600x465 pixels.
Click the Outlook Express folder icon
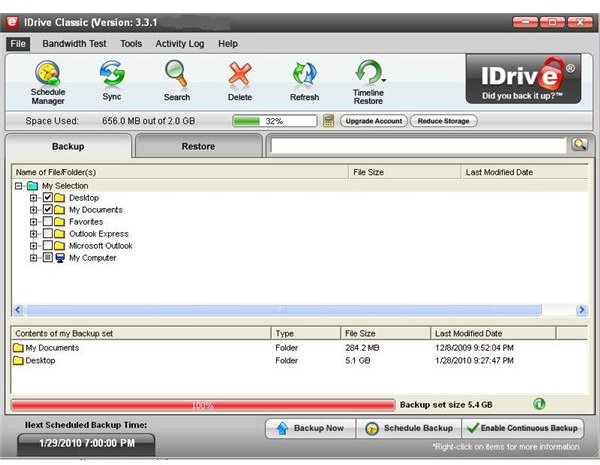pos(59,234)
